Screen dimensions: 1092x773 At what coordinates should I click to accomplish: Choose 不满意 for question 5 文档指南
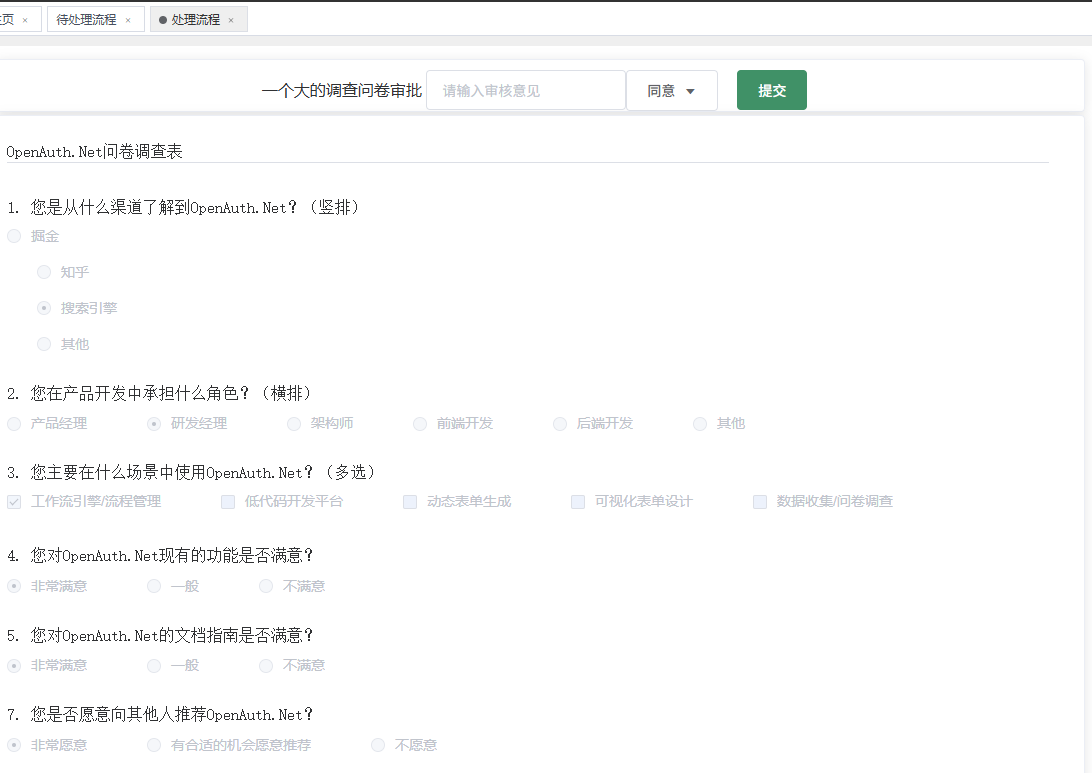point(266,666)
